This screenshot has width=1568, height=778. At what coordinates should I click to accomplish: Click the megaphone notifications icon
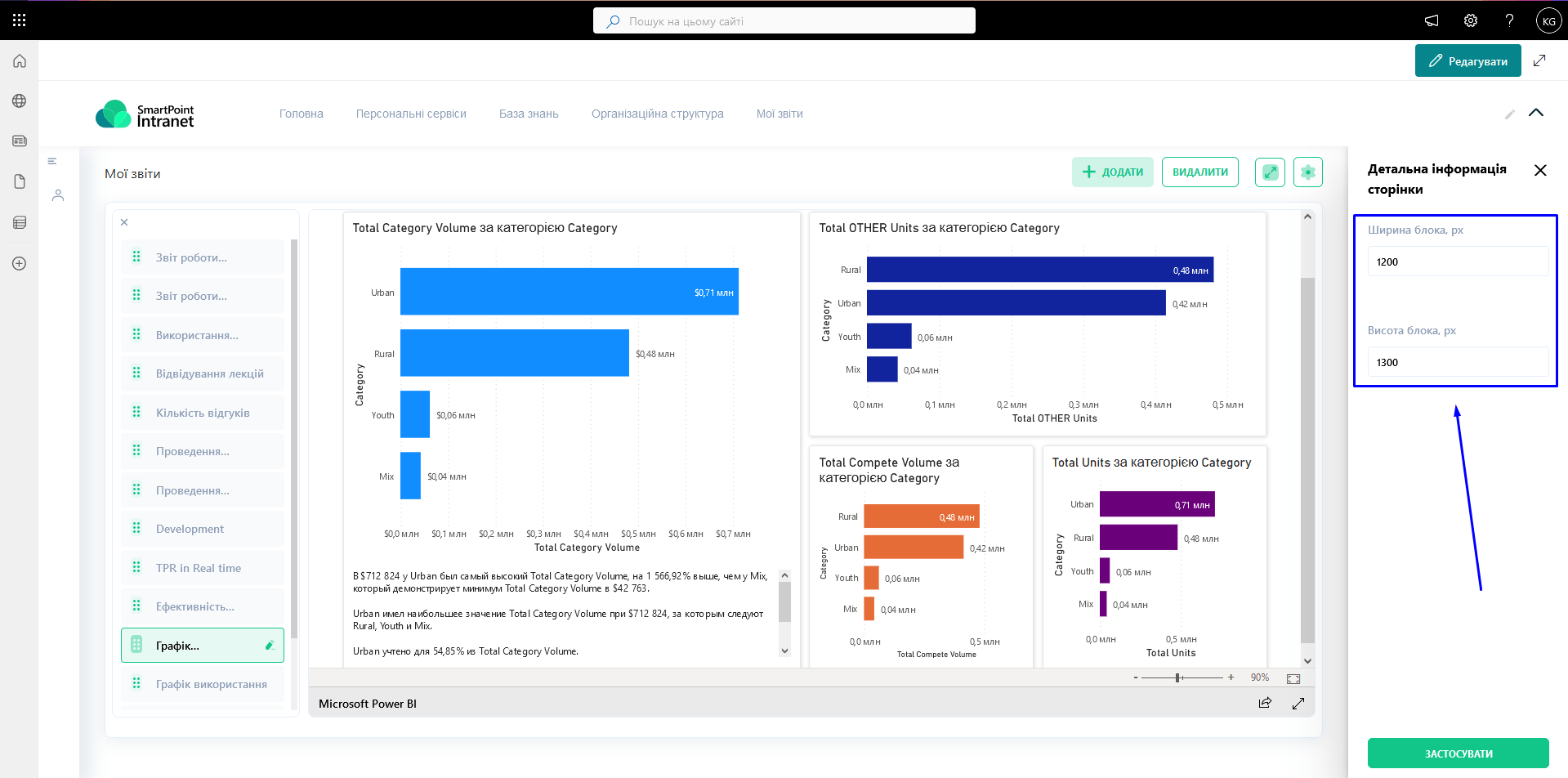[x=1432, y=20]
